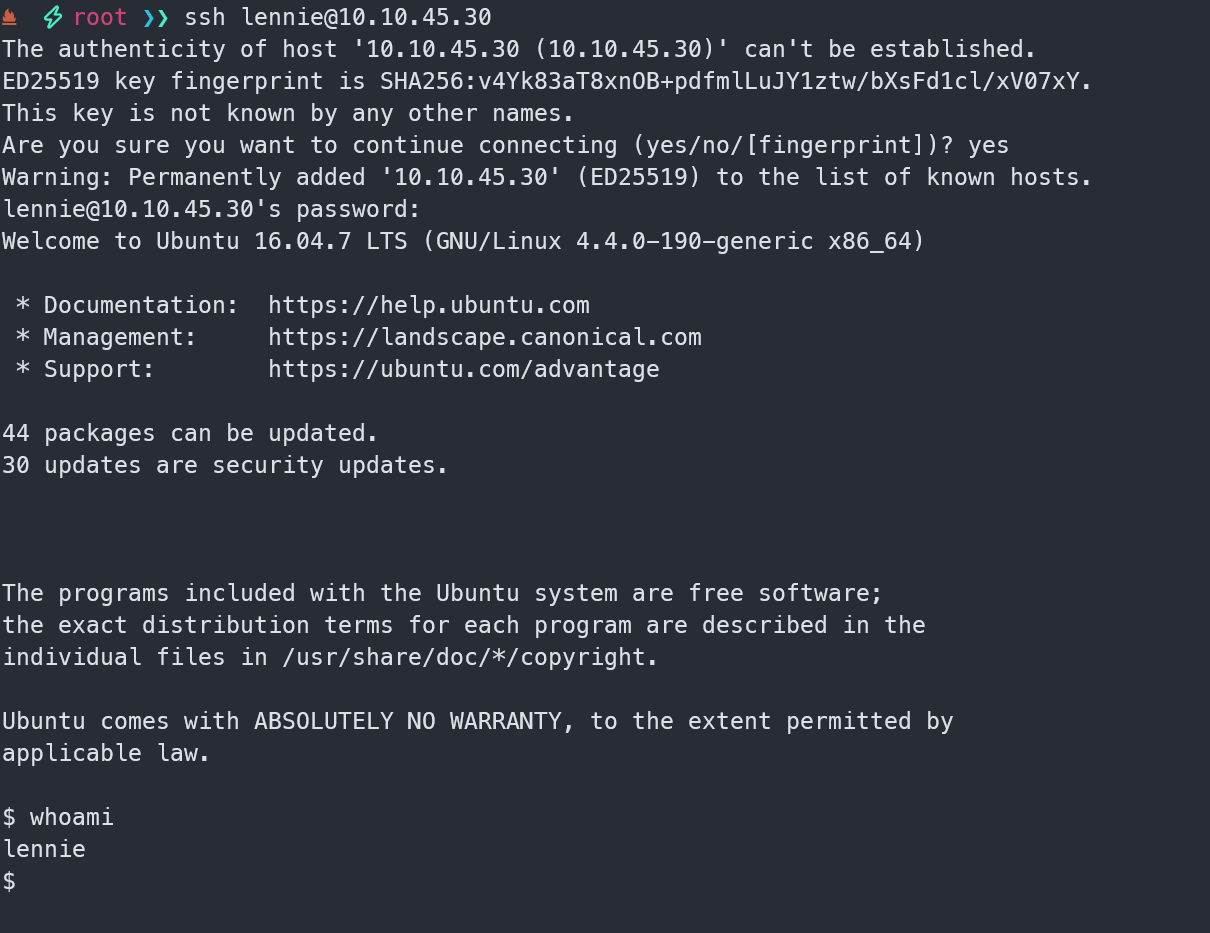This screenshot has width=1210, height=933.
Task: Open the ubuntu.com/advantage support link
Action: point(464,369)
